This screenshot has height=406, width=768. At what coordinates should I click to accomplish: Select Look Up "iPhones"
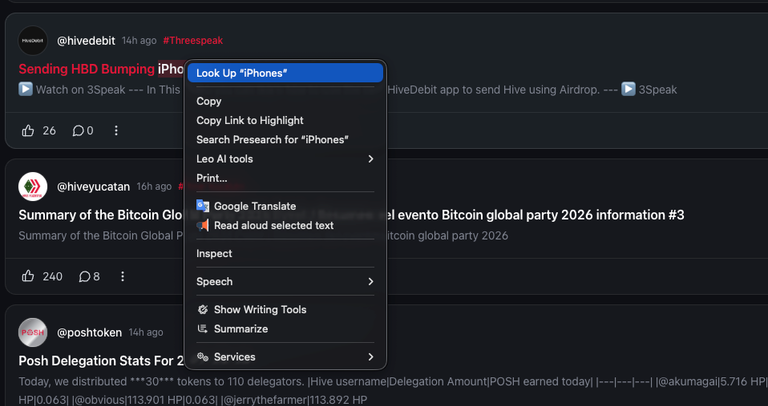pos(285,73)
